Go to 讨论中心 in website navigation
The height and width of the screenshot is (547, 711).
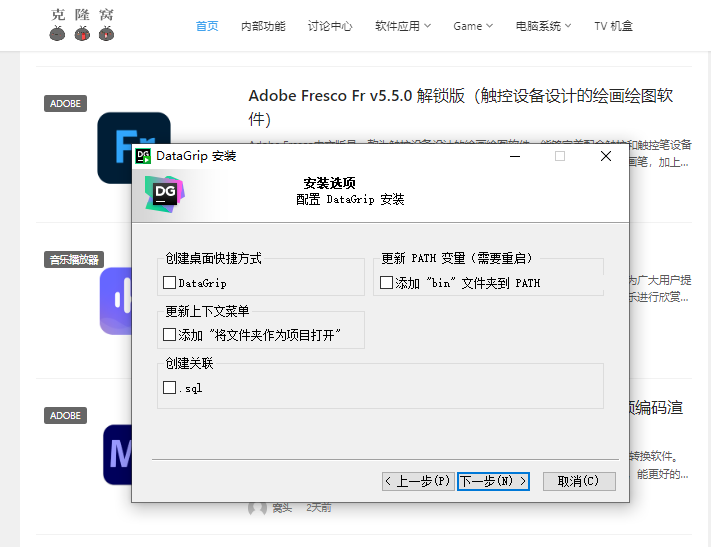click(330, 26)
